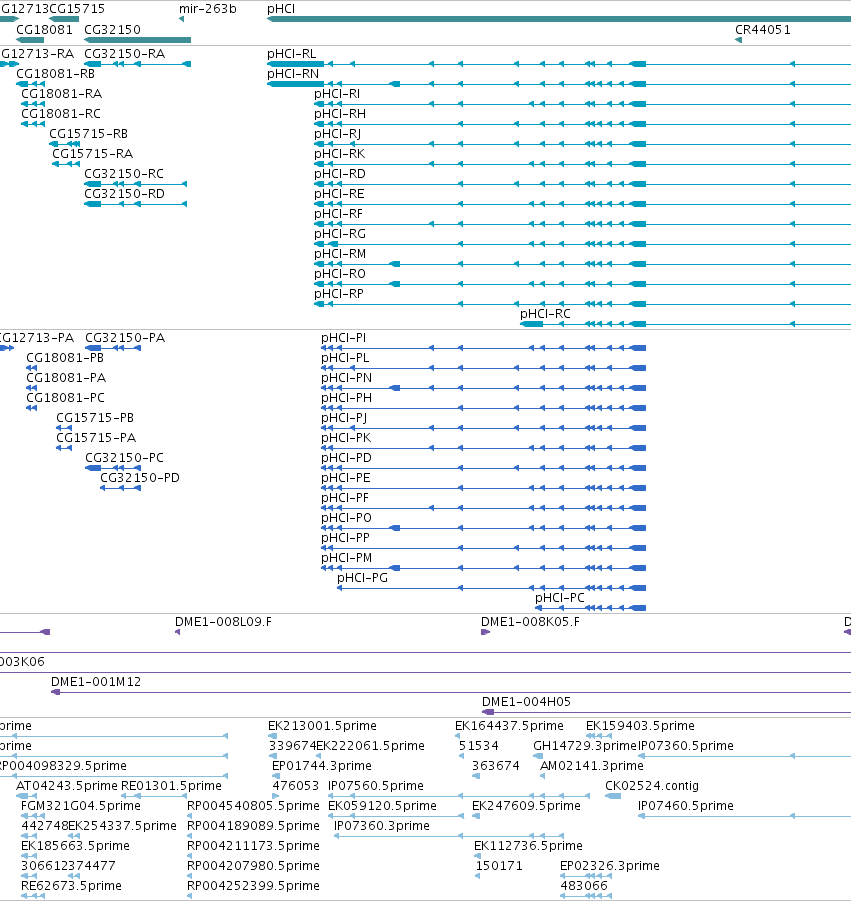The height and width of the screenshot is (901, 851).
Task: Click the DME1-001M12 clone label
Action: (x=96, y=682)
